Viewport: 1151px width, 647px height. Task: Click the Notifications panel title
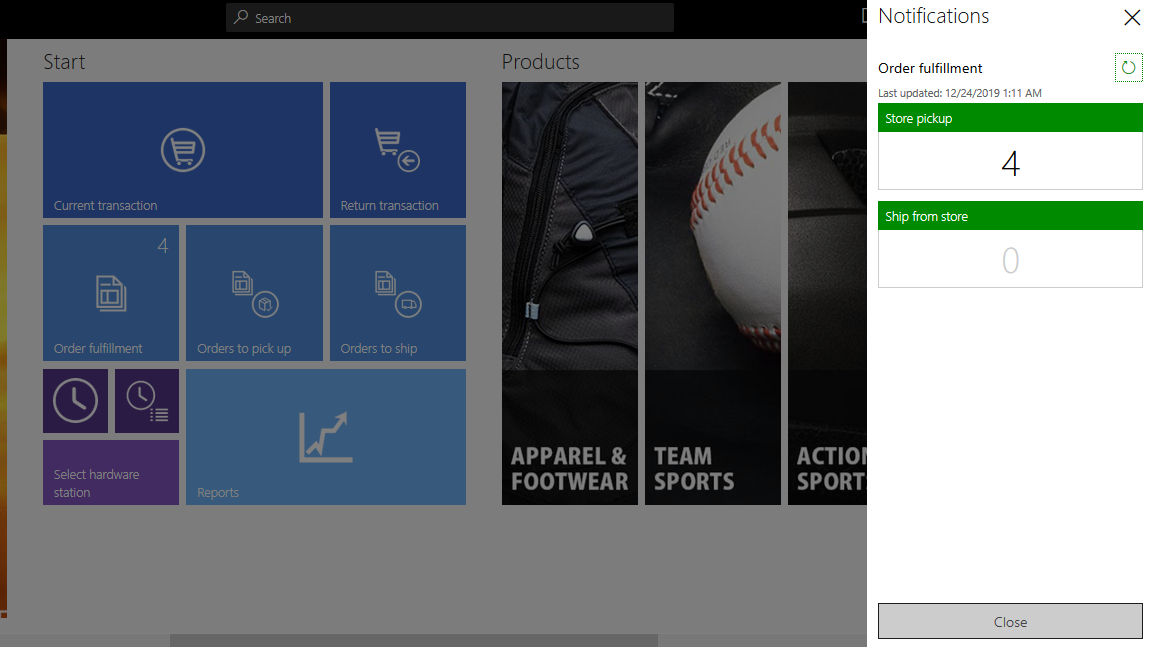[x=934, y=16]
